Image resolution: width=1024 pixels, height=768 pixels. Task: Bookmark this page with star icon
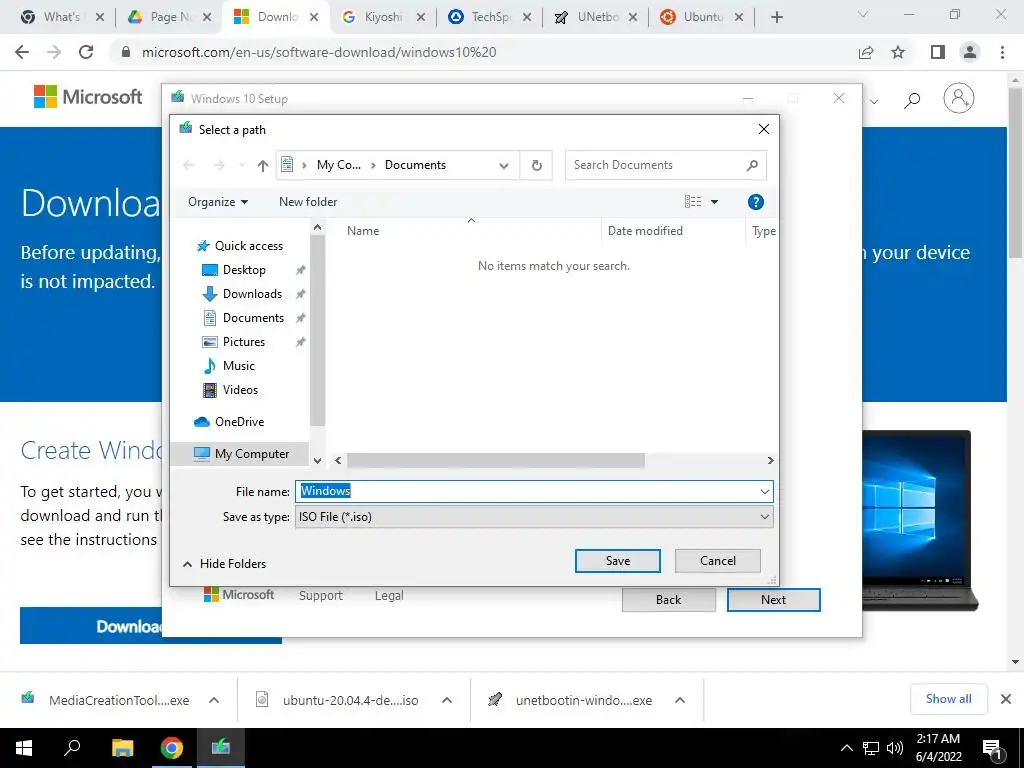click(x=898, y=52)
